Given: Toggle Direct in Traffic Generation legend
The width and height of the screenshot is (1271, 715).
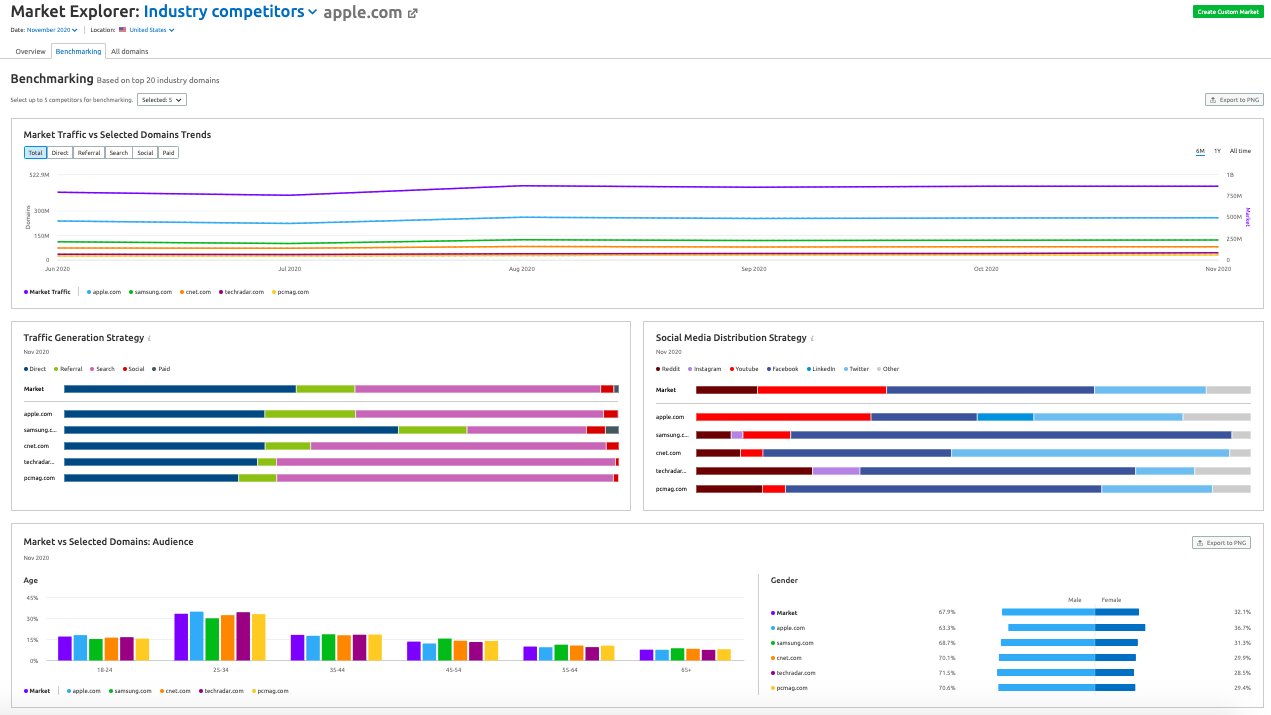Looking at the screenshot, I should tap(35, 369).
